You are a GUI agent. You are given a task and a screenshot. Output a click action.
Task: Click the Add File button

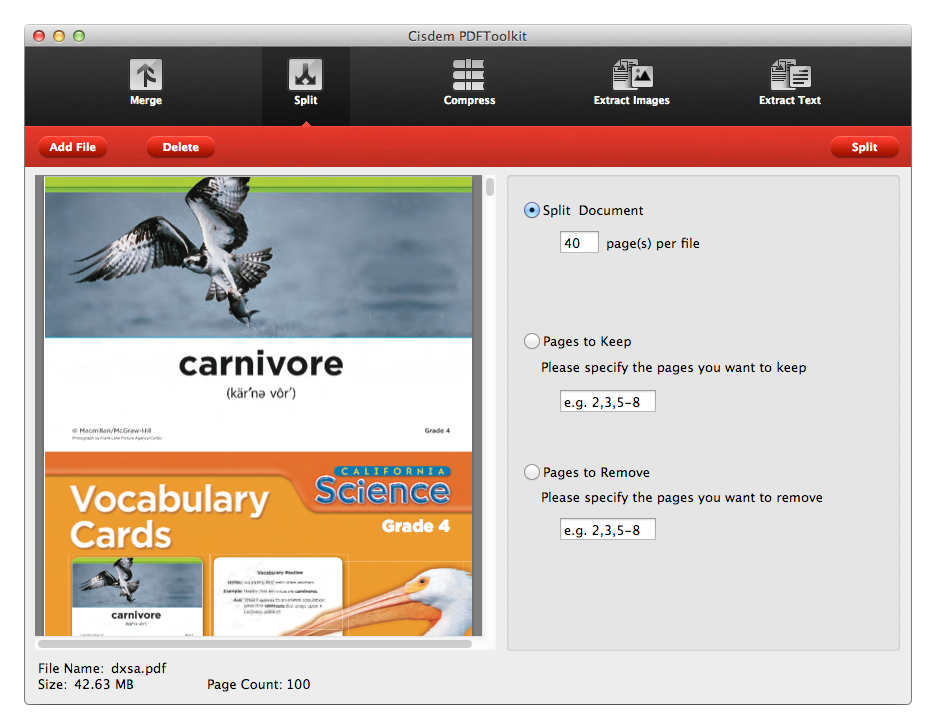73,147
